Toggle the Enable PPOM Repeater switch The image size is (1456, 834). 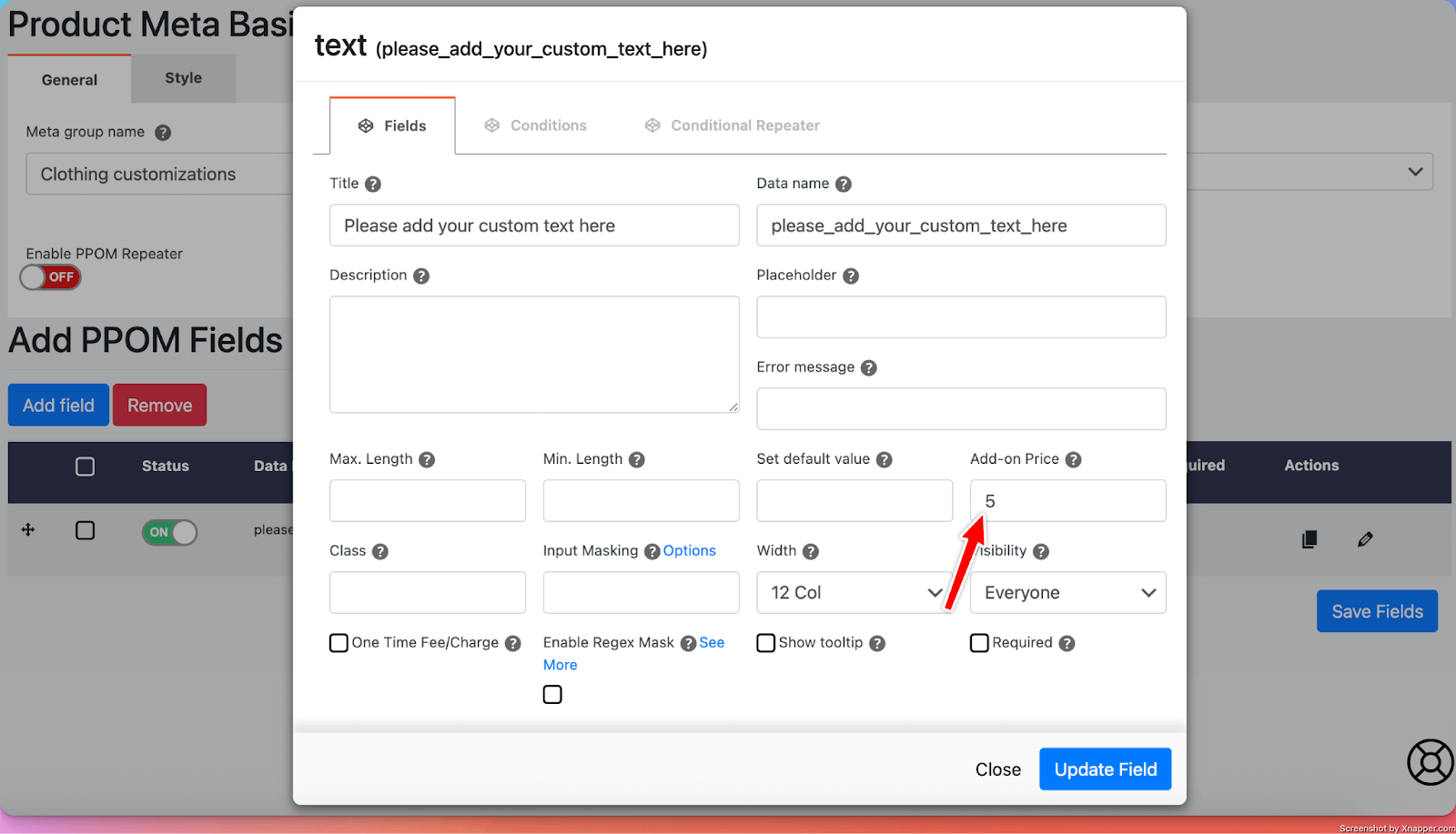(51, 277)
